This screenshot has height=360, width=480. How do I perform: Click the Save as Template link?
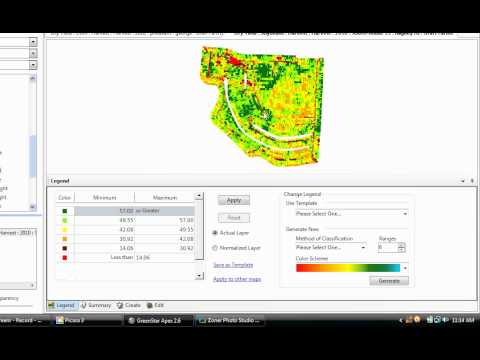(233, 265)
